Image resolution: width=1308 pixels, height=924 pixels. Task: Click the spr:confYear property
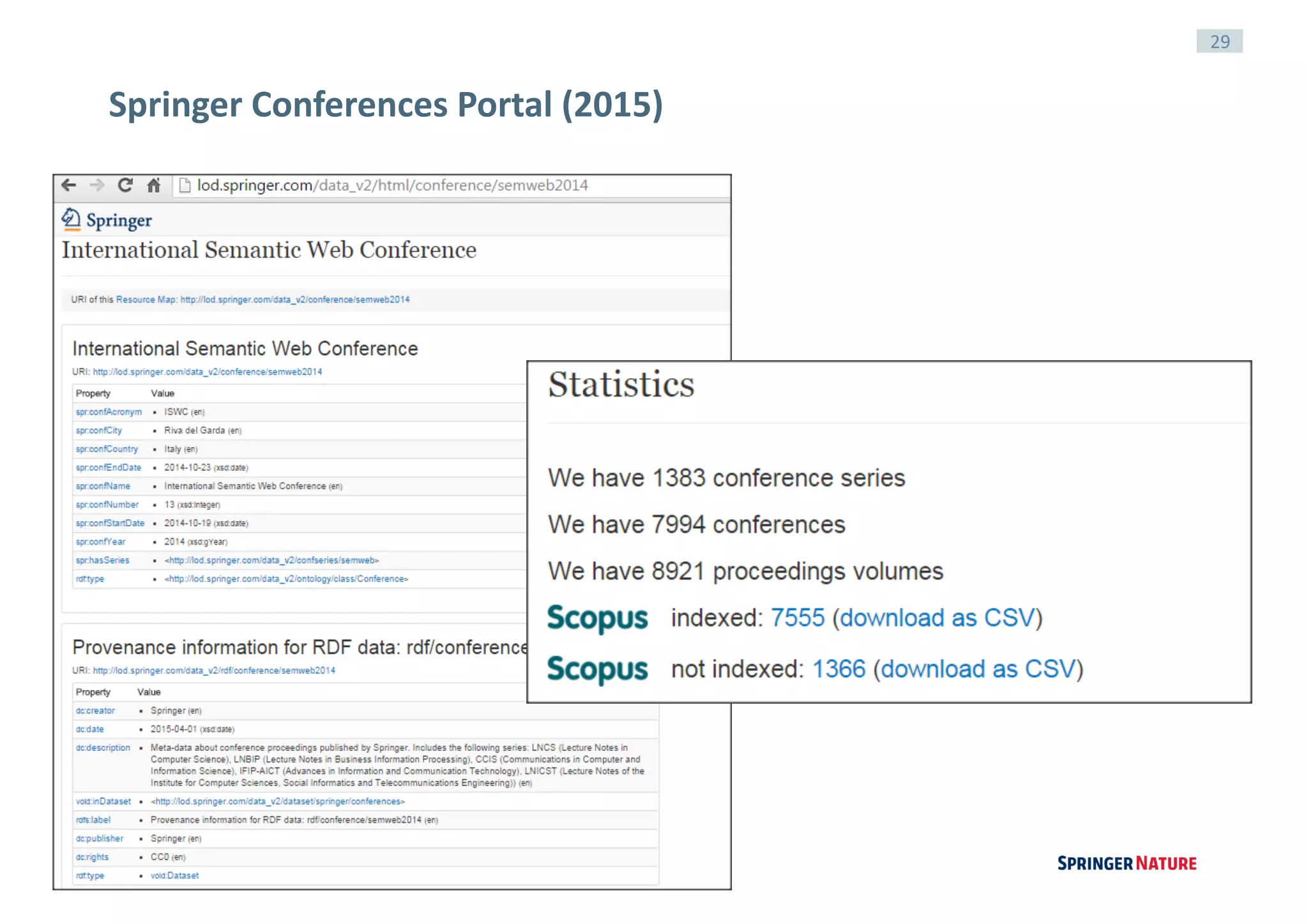pyautogui.click(x=100, y=542)
